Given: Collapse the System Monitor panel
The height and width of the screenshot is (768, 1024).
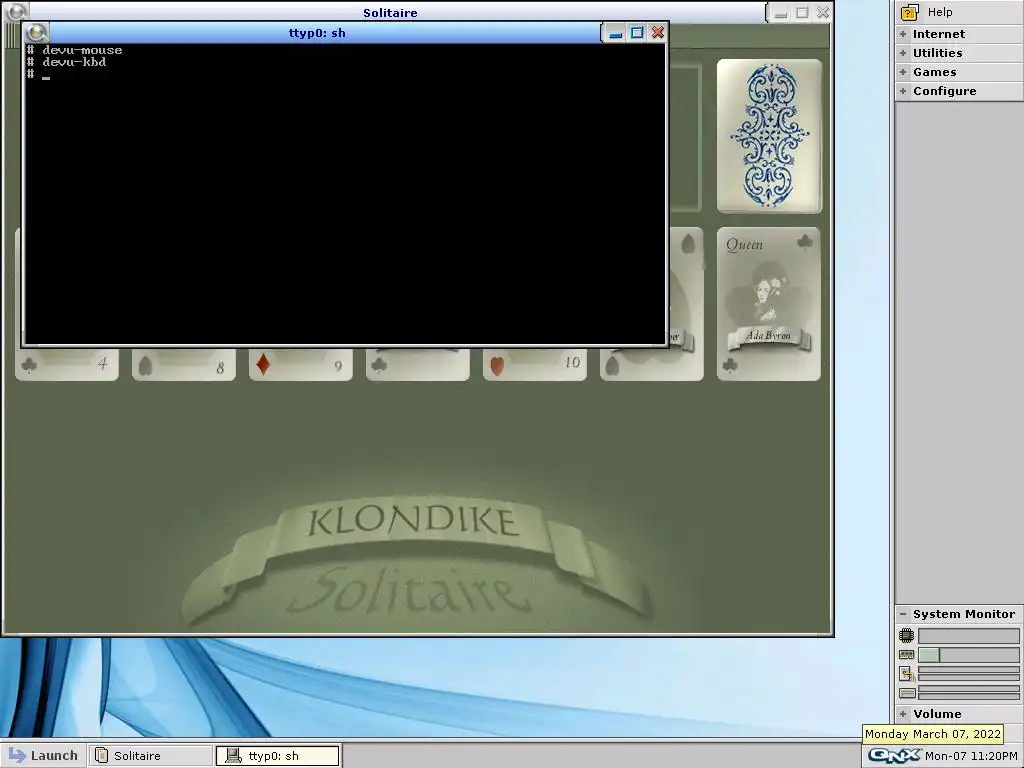Looking at the screenshot, I should 903,614.
